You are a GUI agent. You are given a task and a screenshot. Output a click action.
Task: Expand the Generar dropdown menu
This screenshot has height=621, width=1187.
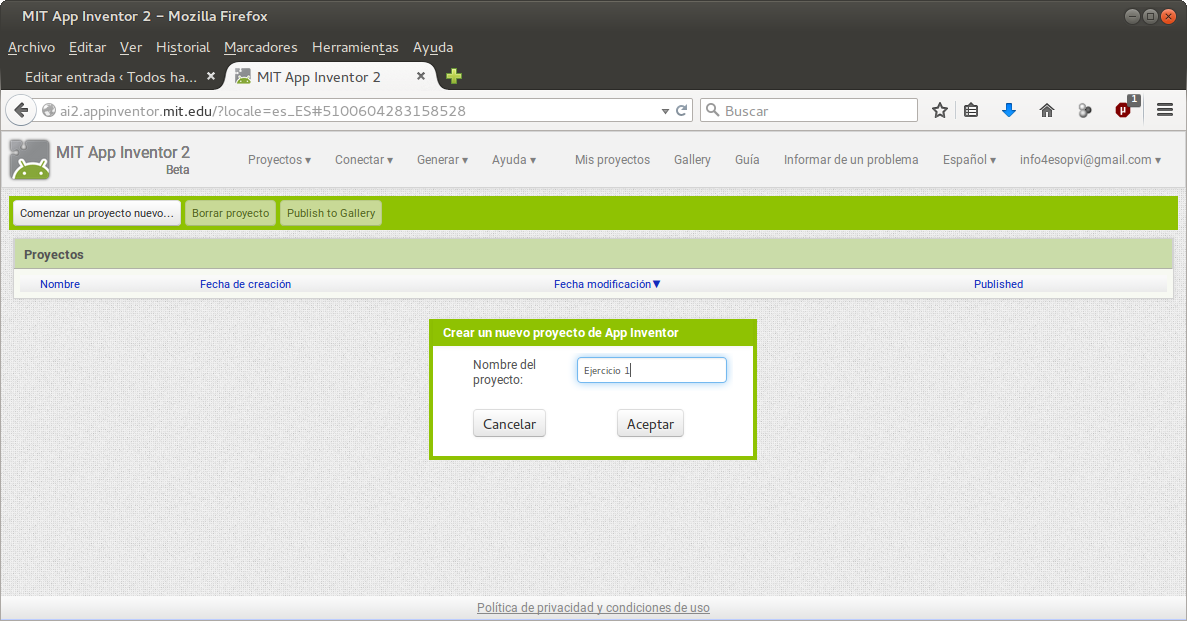click(x=443, y=160)
